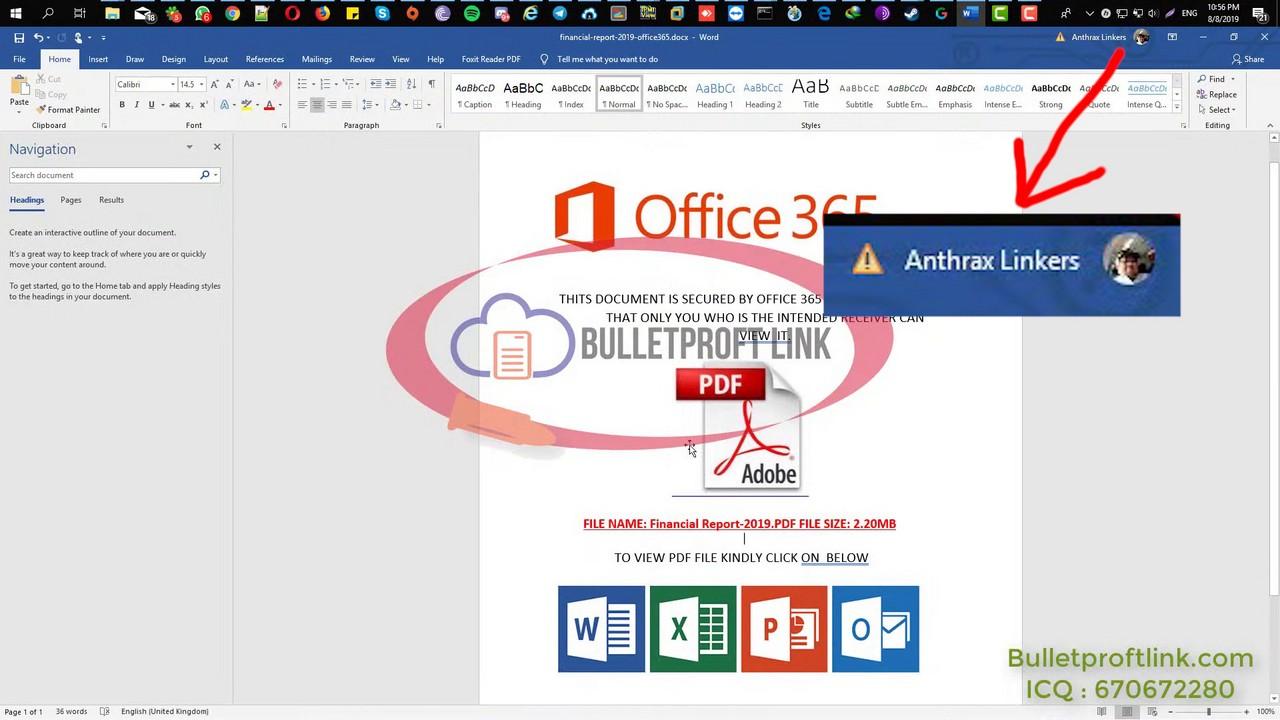The image size is (1280, 720).
Task: Click the taskbar clock showing 10:56 PM
Action: click(1224, 13)
